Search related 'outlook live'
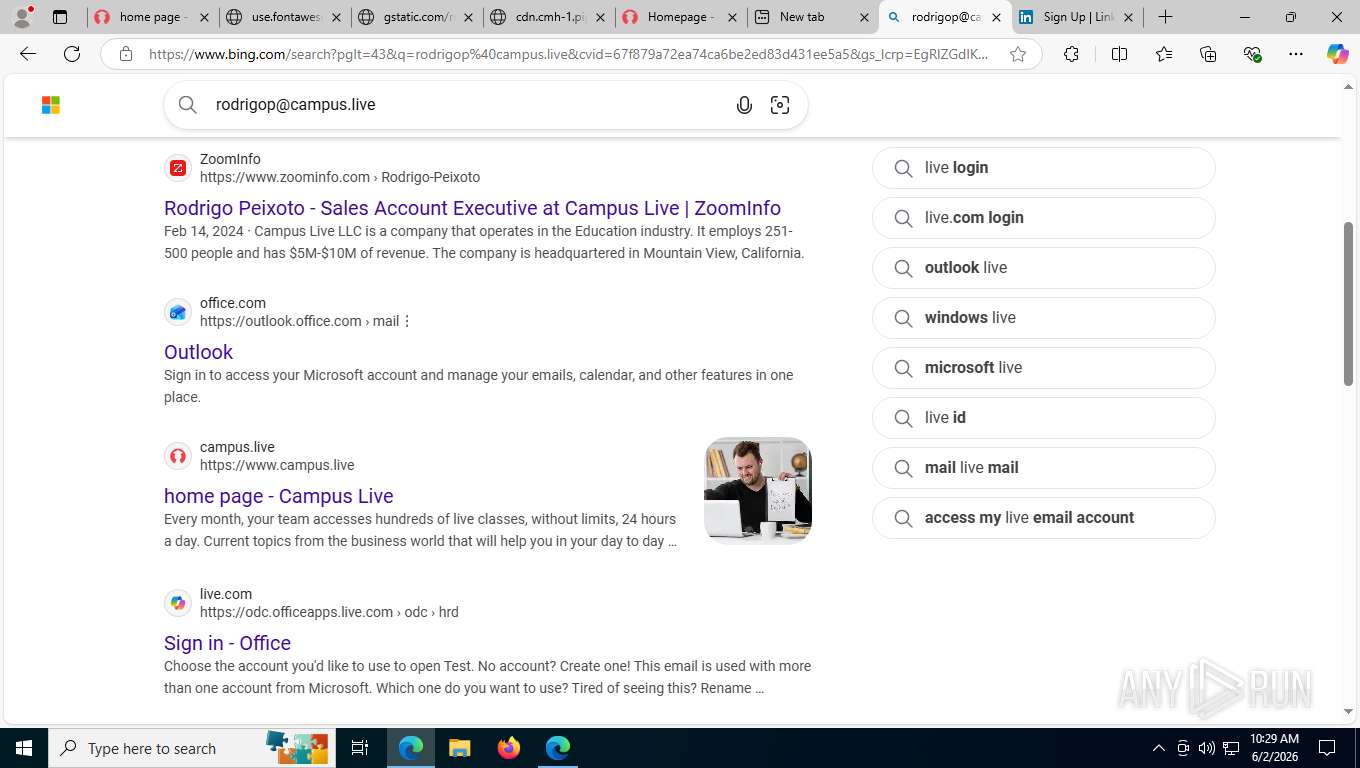Screen dimensions: 1360x768 (x=1044, y=268)
